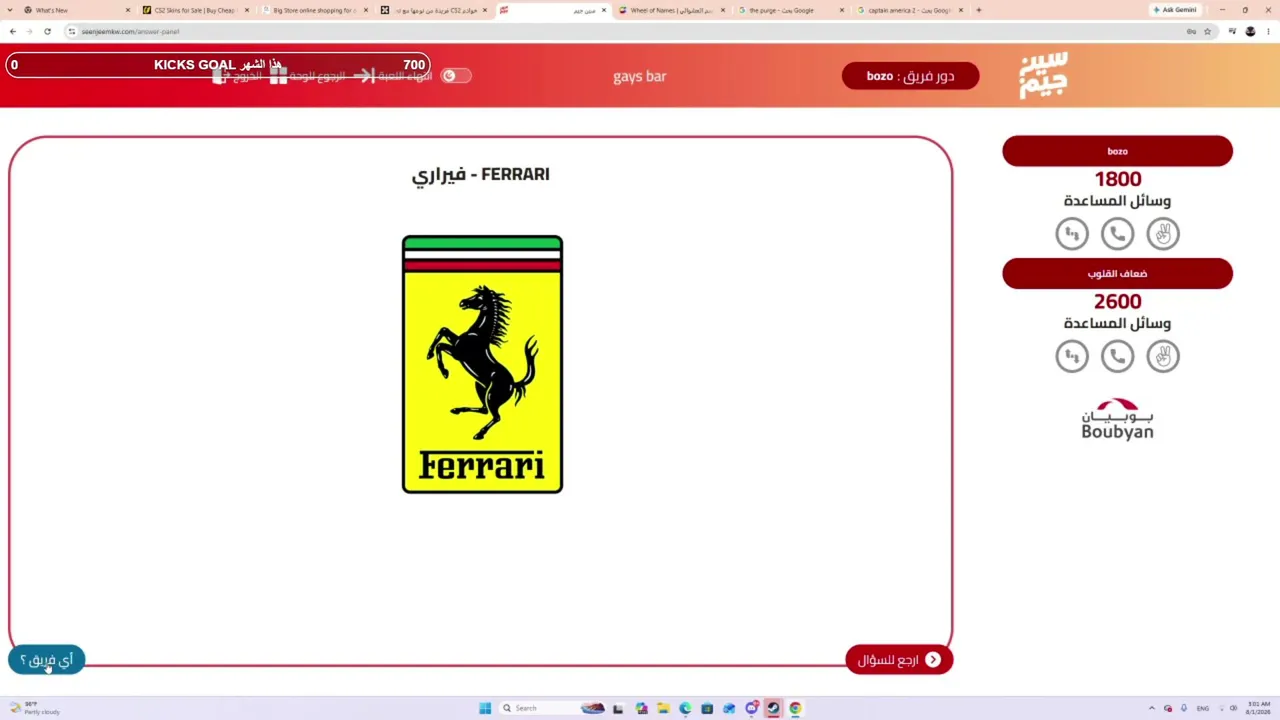
Task: Open the taskbar clock and date
Action: (1258, 708)
